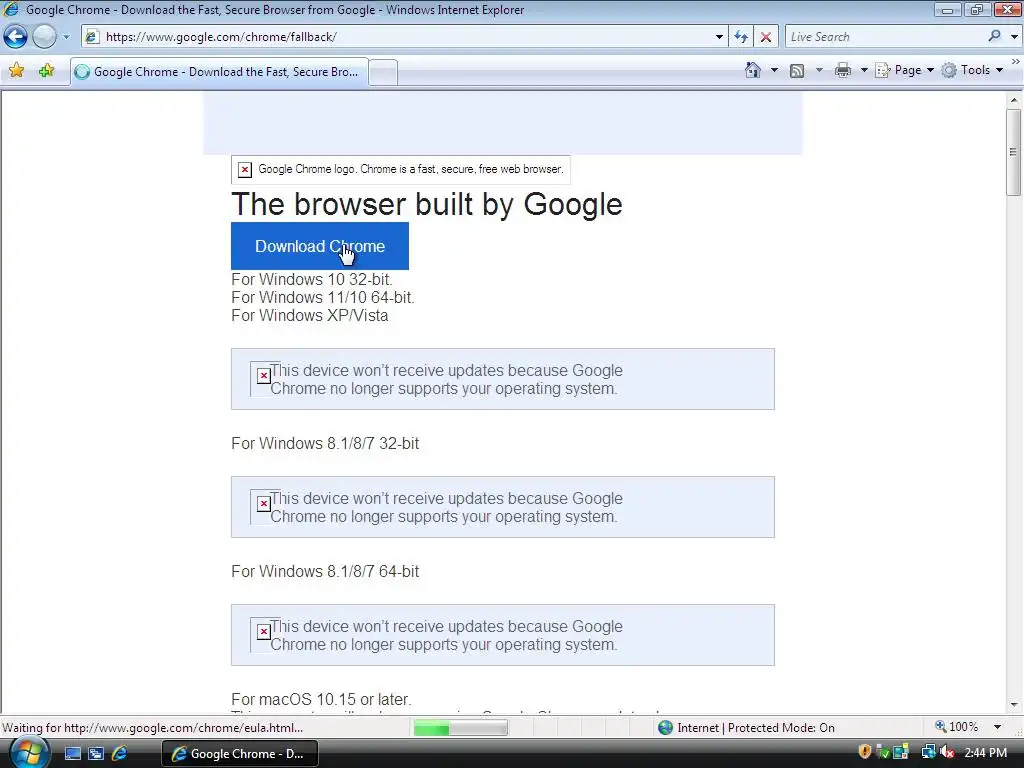Image resolution: width=1024 pixels, height=768 pixels.
Task: Click 'For Windows 11/10 64-bit.' text
Action: tap(323, 298)
